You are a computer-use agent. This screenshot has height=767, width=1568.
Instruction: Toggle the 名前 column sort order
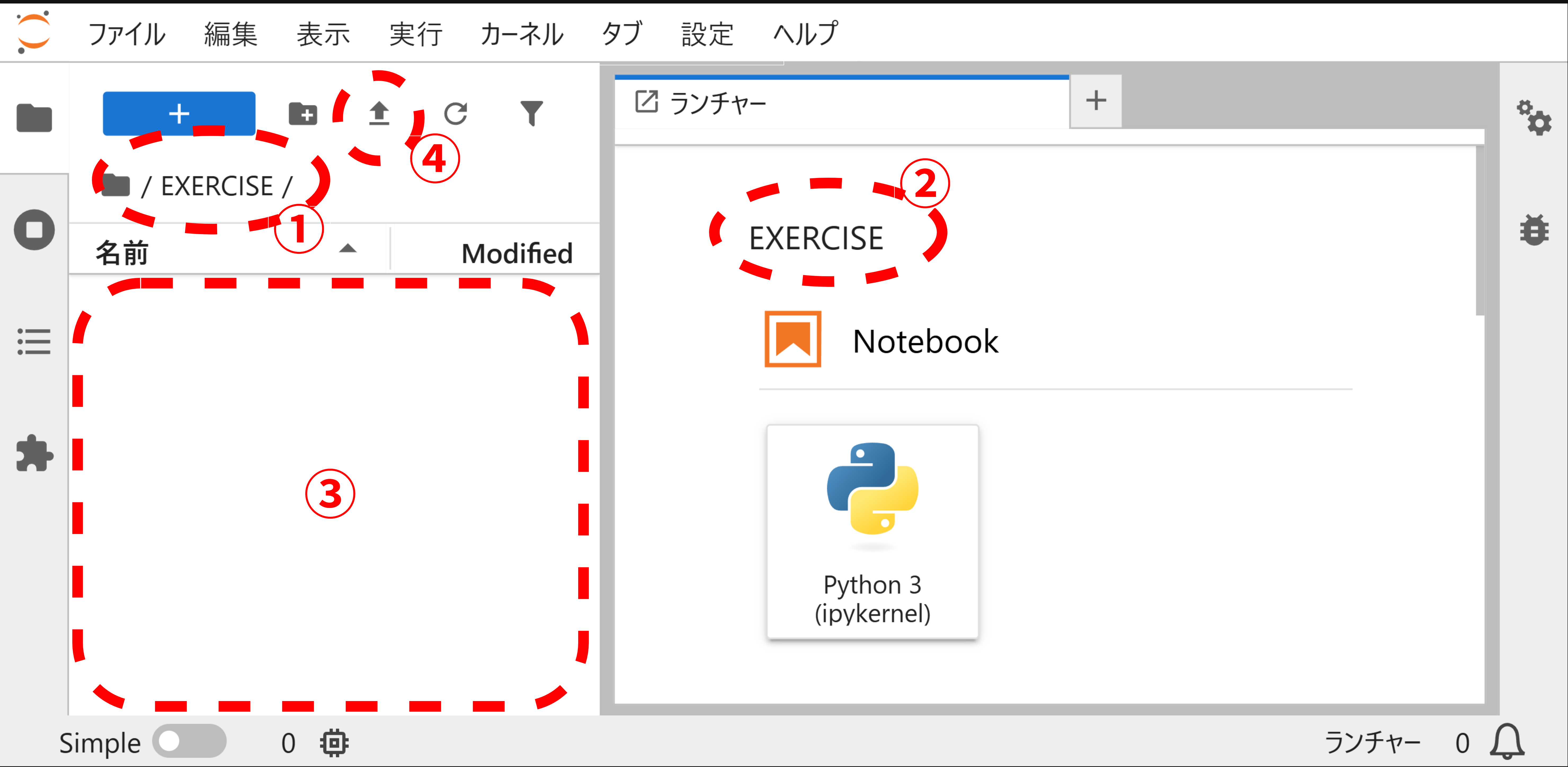tap(347, 248)
